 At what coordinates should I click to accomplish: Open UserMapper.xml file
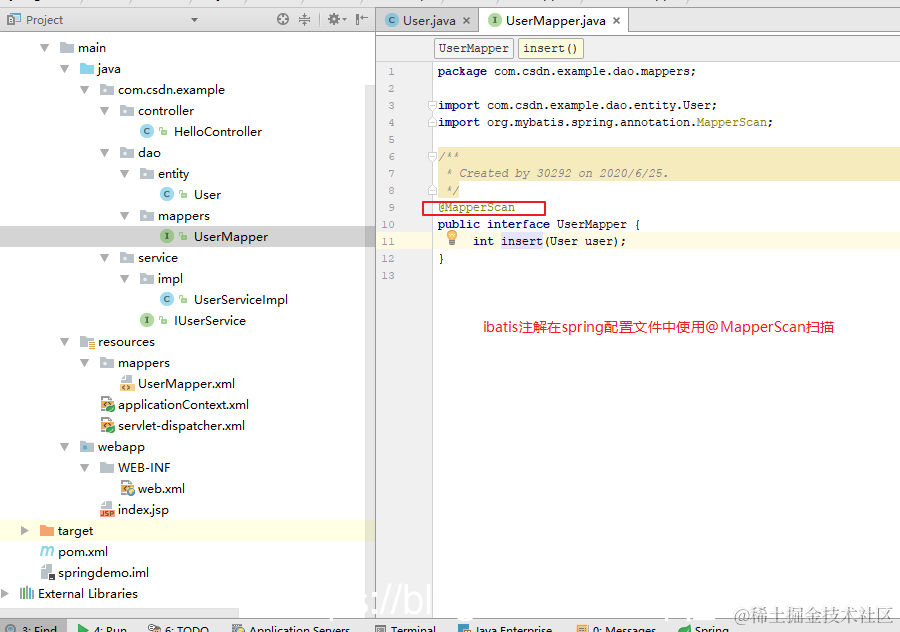tap(186, 383)
